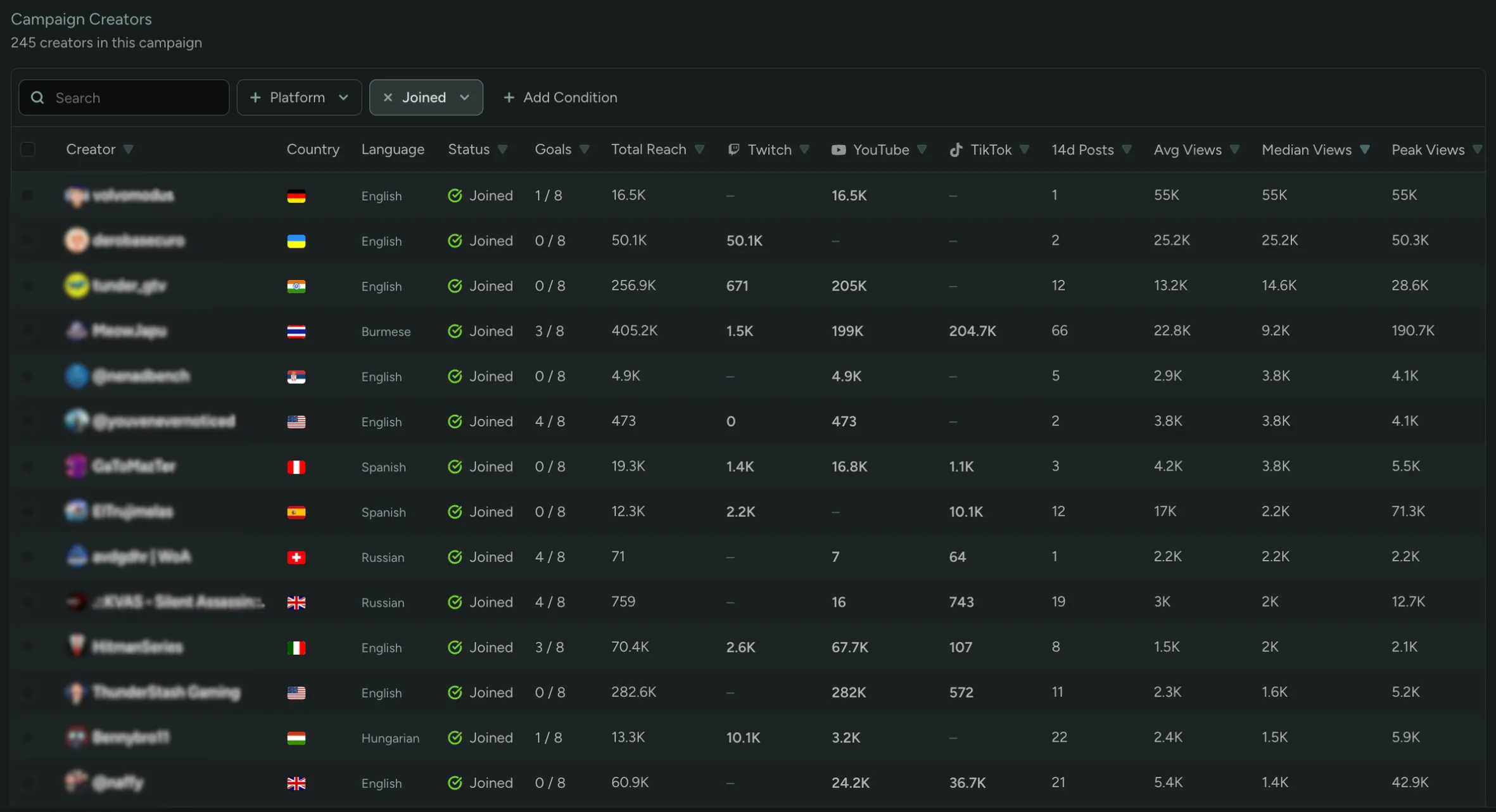Click the Spain flag icon in 12.3K row

click(x=296, y=512)
